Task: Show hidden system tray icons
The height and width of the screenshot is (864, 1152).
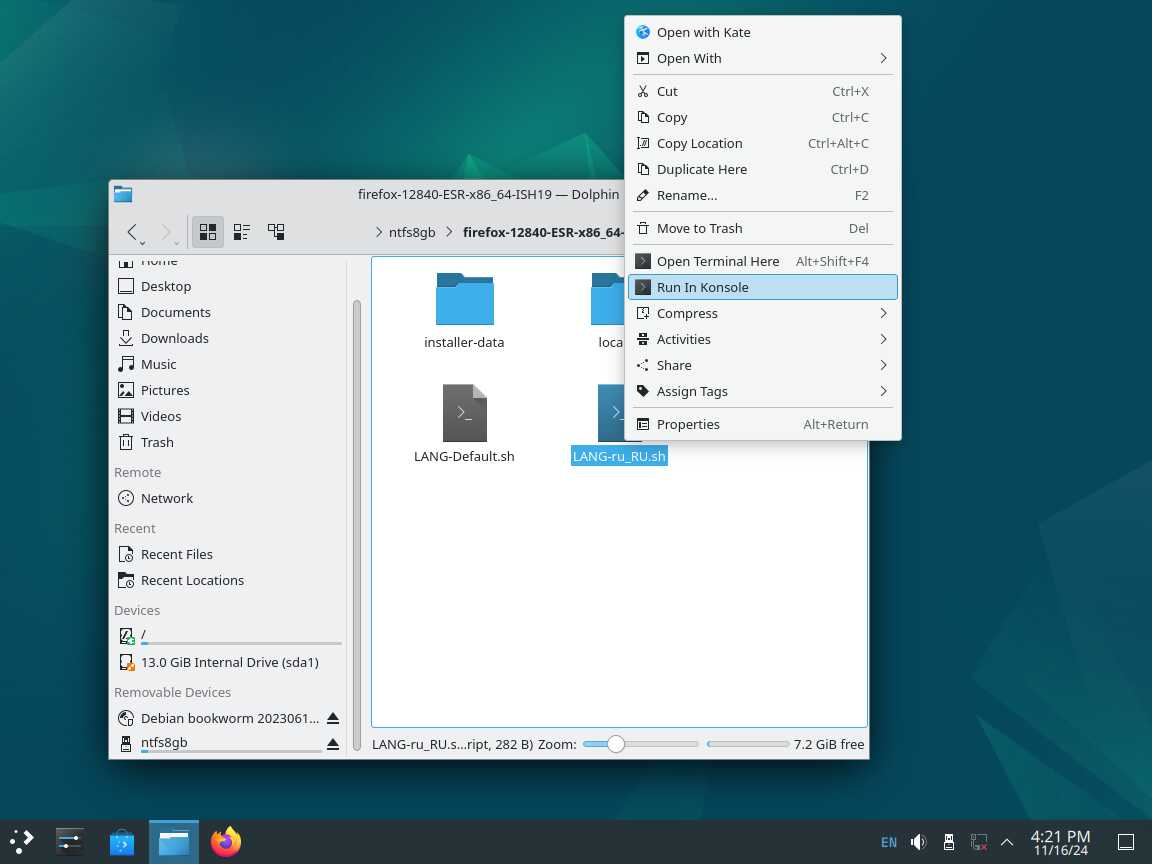Action: click(x=1007, y=842)
